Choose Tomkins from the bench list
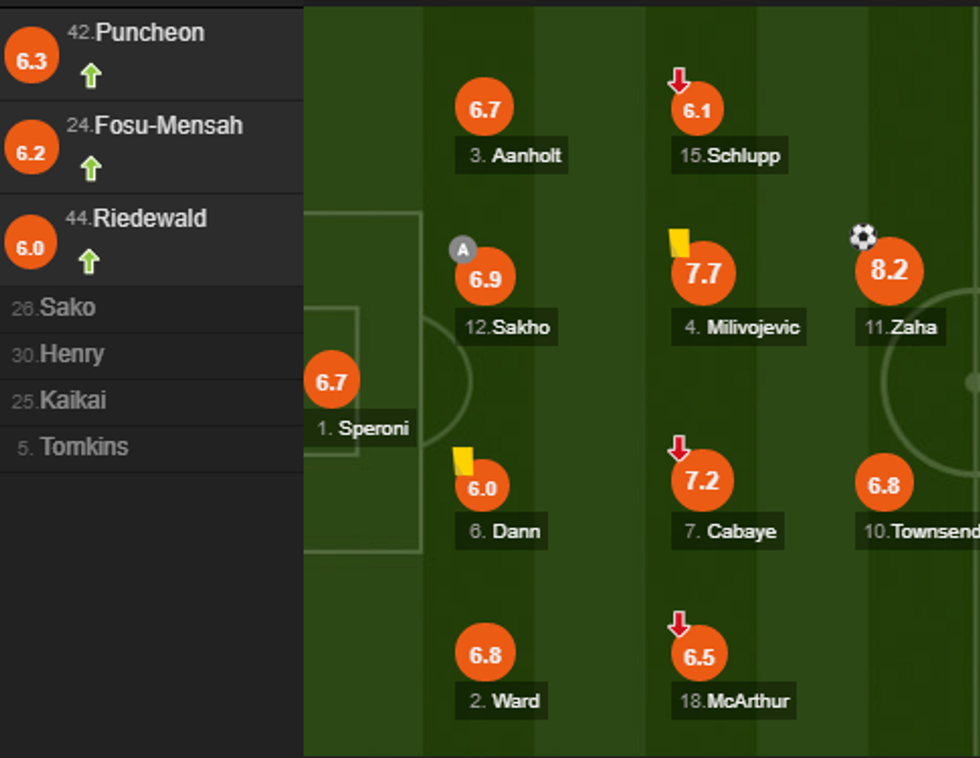This screenshot has width=980, height=758. (83, 447)
